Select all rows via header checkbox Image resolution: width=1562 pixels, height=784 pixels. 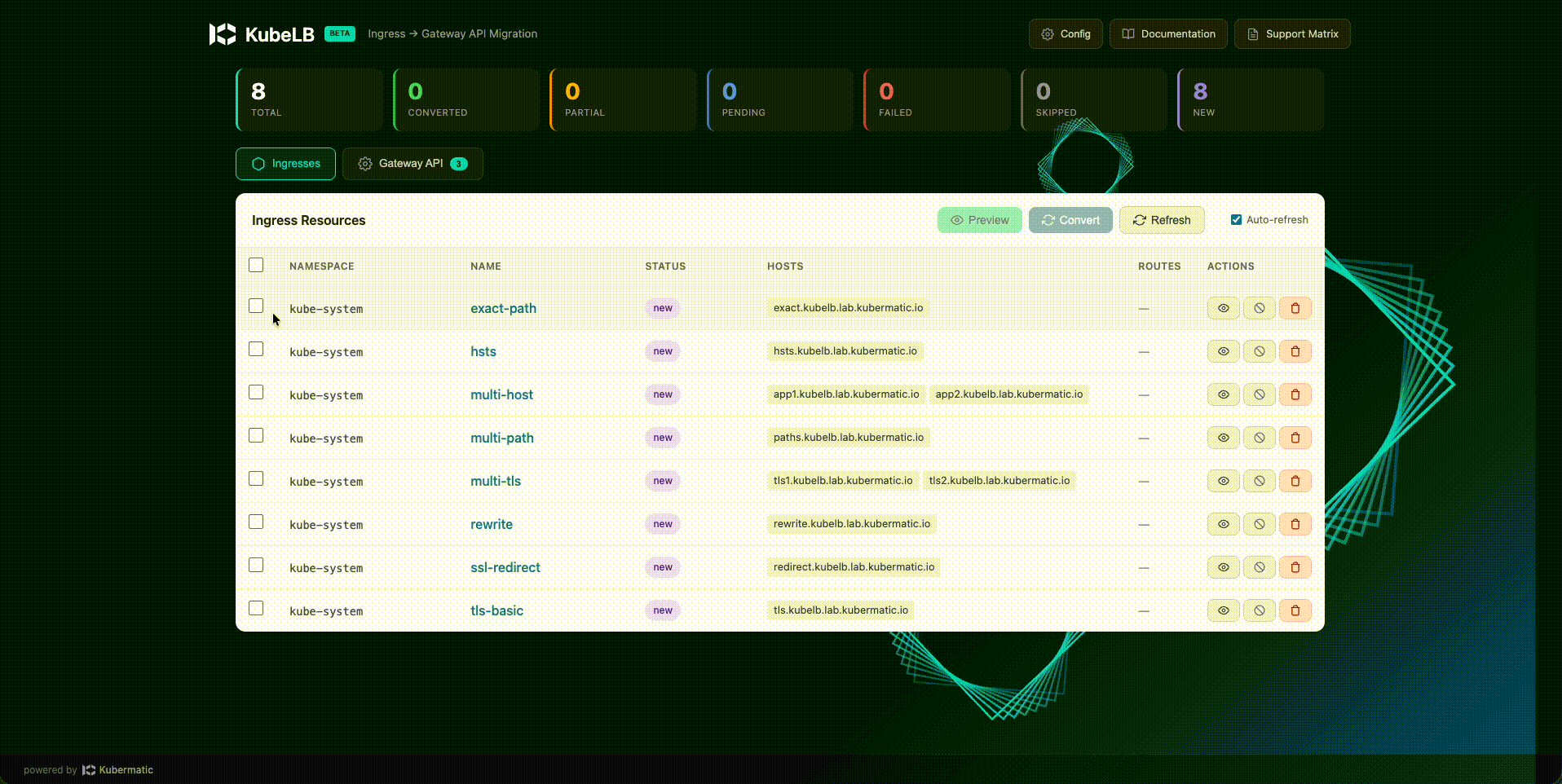point(255,265)
